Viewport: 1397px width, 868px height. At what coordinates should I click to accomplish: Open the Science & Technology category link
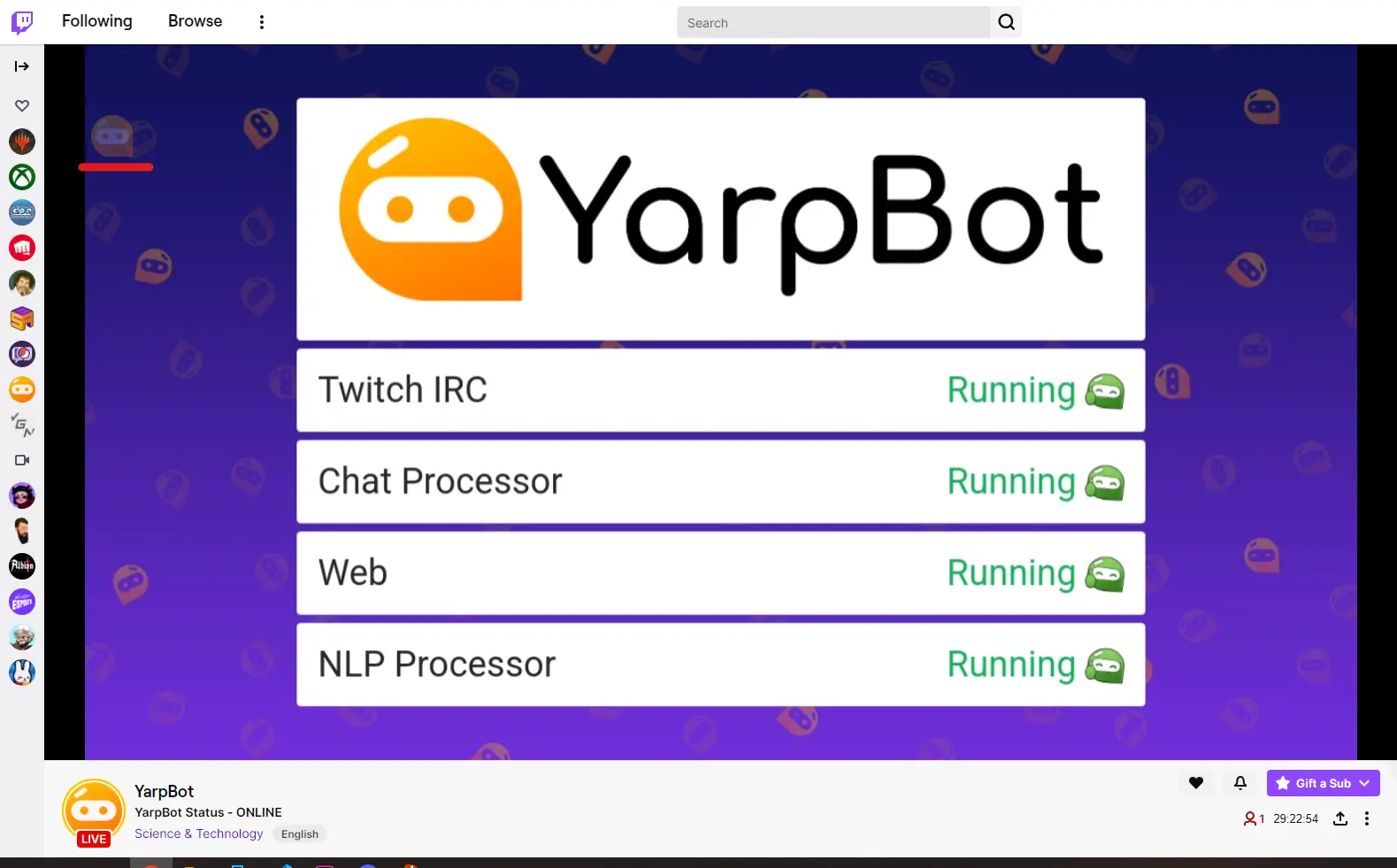[199, 833]
